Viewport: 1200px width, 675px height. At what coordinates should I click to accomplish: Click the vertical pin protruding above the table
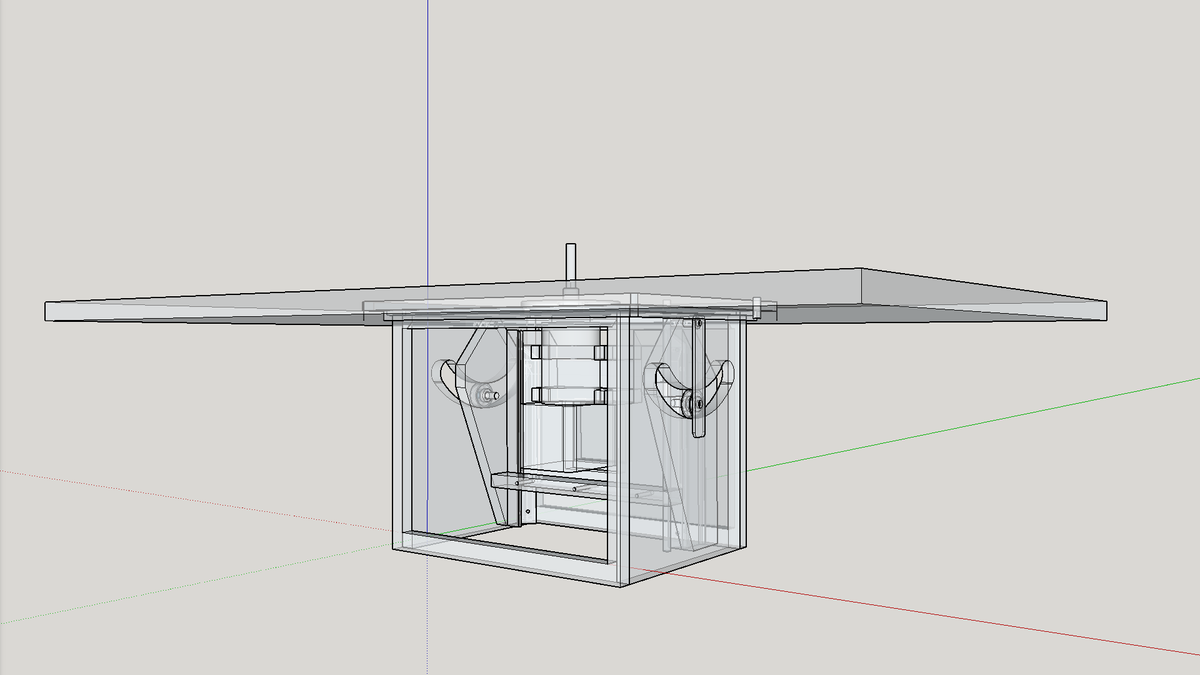click(571, 267)
